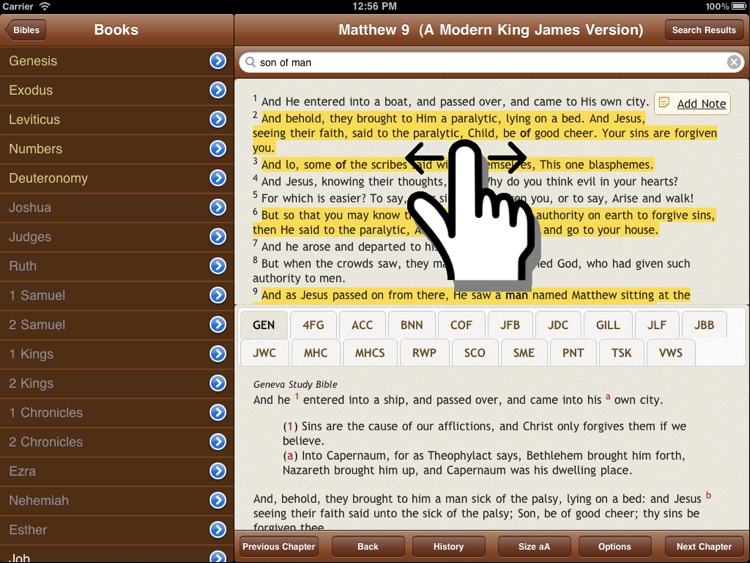
Task: Tap highlighted verse 9 about Matthew
Action: click(472, 295)
